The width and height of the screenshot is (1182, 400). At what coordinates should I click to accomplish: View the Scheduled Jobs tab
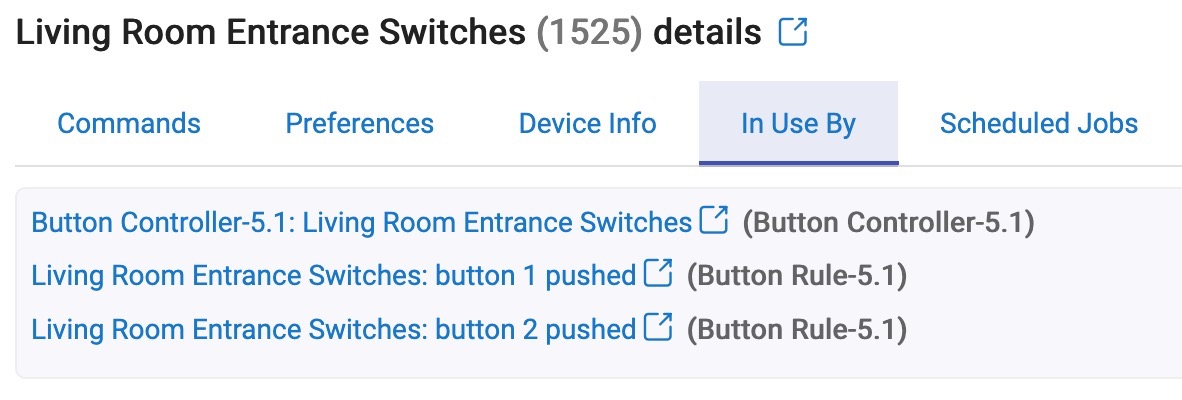(1039, 124)
